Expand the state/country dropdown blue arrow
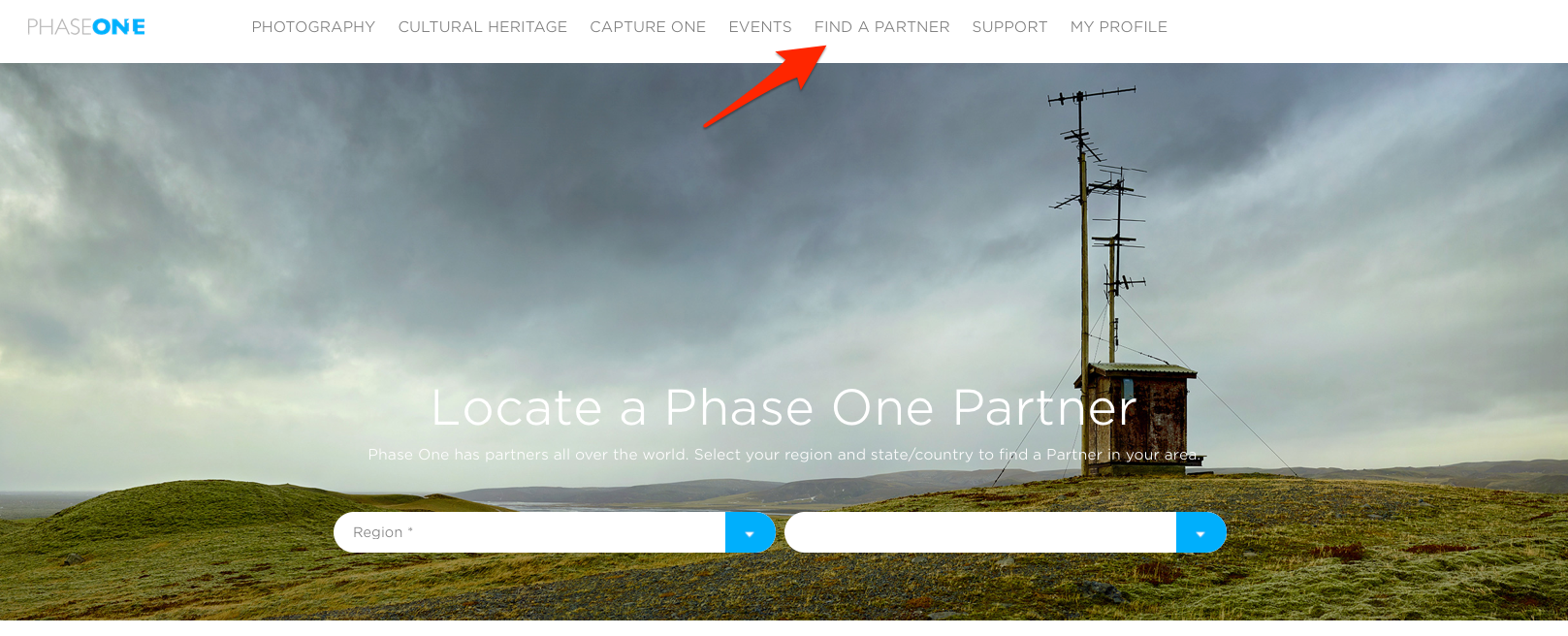1568x636 pixels. pyautogui.click(x=1200, y=532)
